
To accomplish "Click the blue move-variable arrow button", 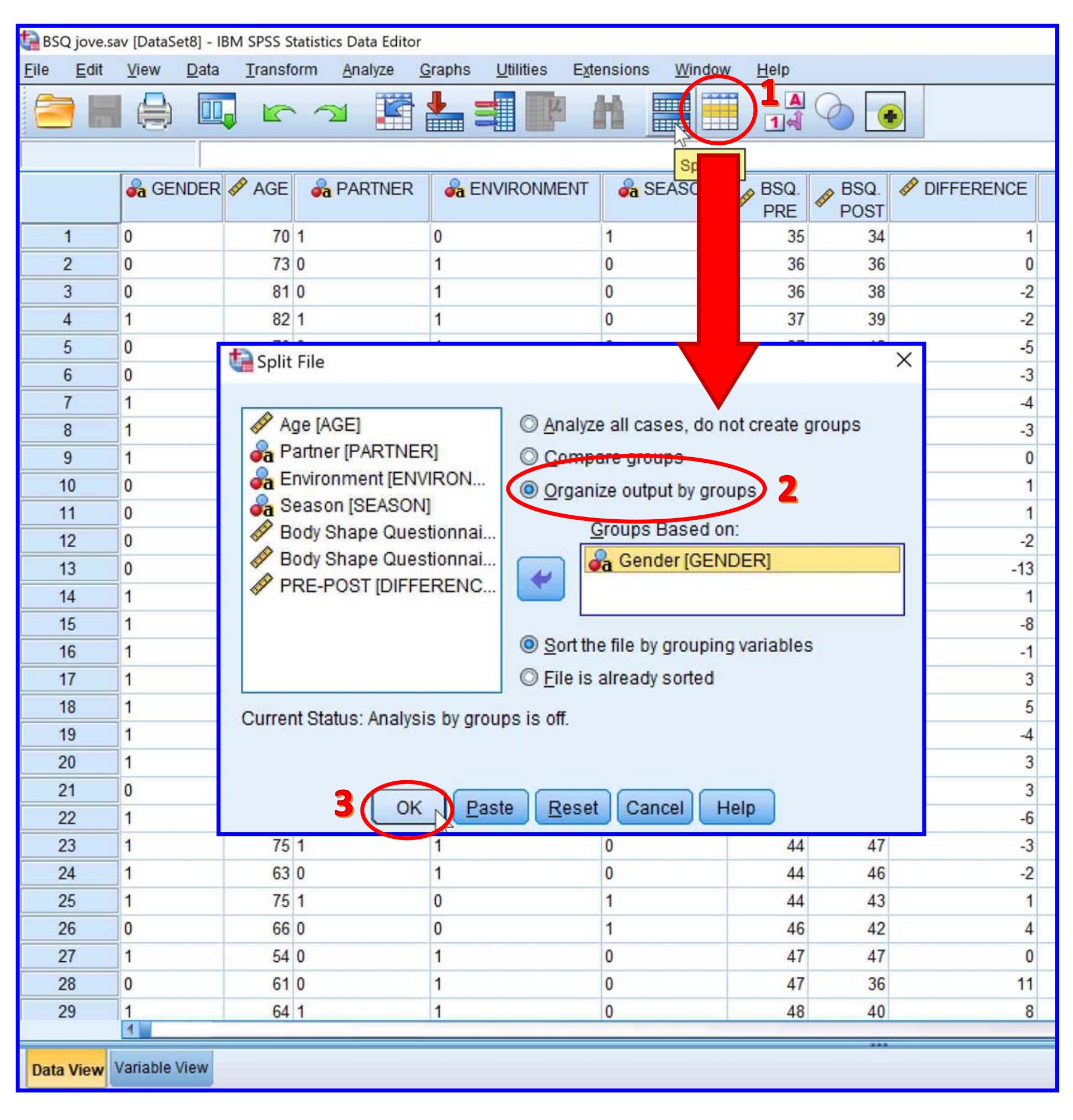I will click(540, 579).
